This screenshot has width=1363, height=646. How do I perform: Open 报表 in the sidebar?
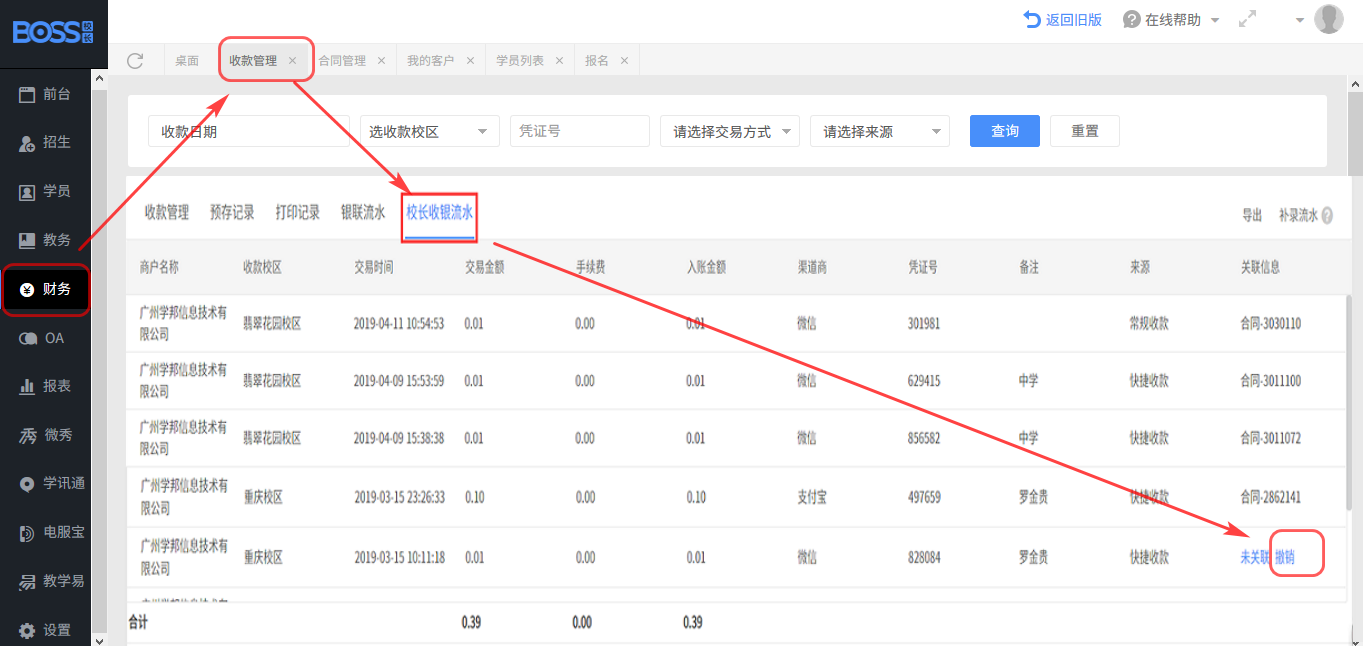pyautogui.click(x=45, y=386)
